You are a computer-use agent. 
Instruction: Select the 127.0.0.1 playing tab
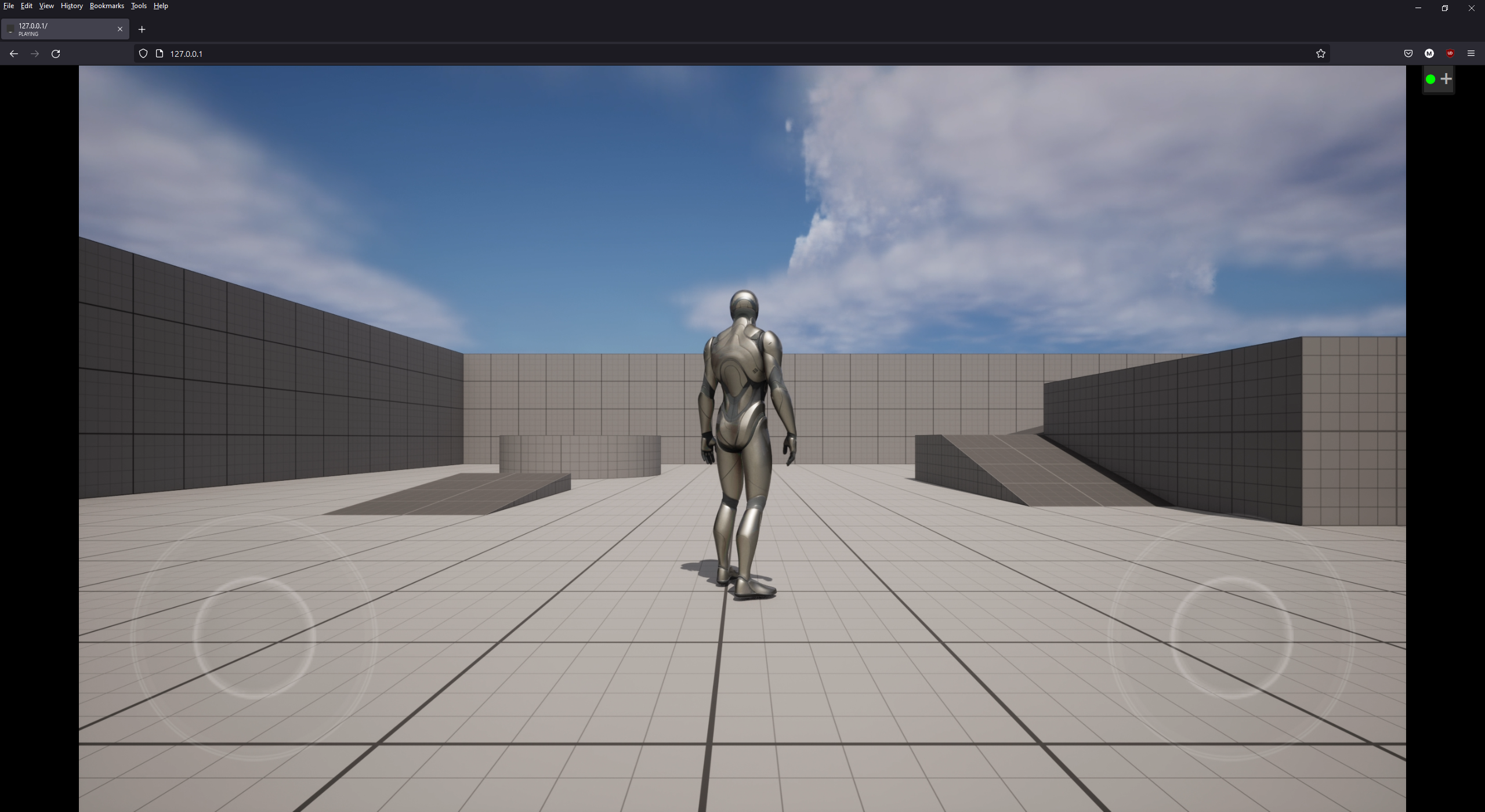point(58,29)
